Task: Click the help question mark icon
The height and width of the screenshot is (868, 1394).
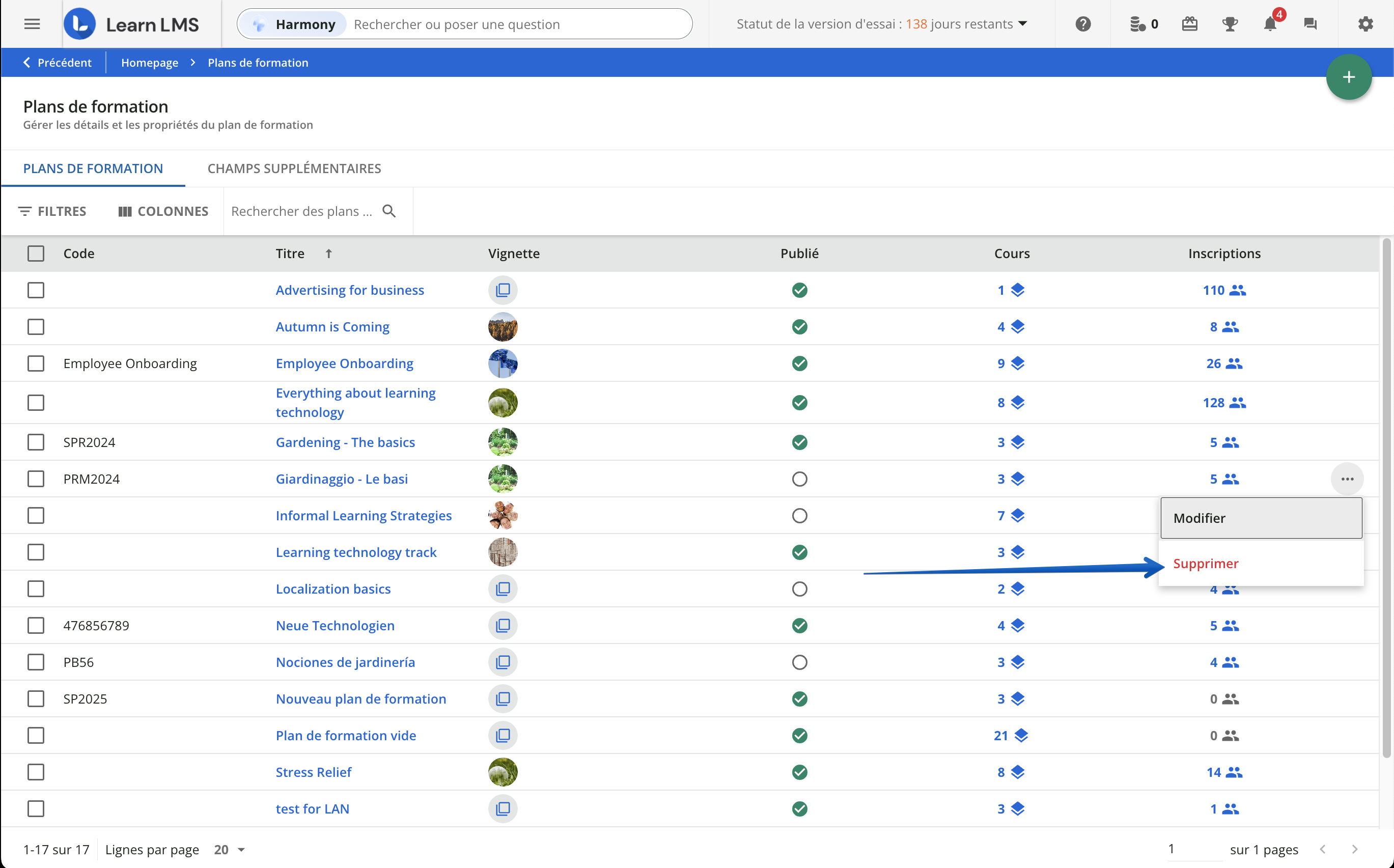Action: [x=1083, y=24]
